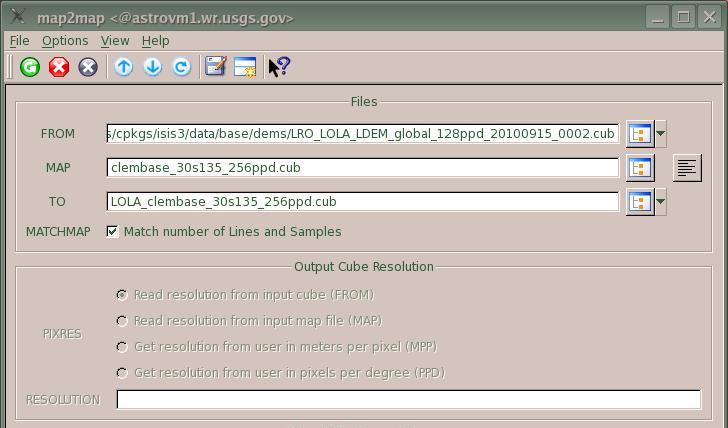This screenshot has width=728, height=428.
Task: Click the green run program icon
Action: coord(30,67)
